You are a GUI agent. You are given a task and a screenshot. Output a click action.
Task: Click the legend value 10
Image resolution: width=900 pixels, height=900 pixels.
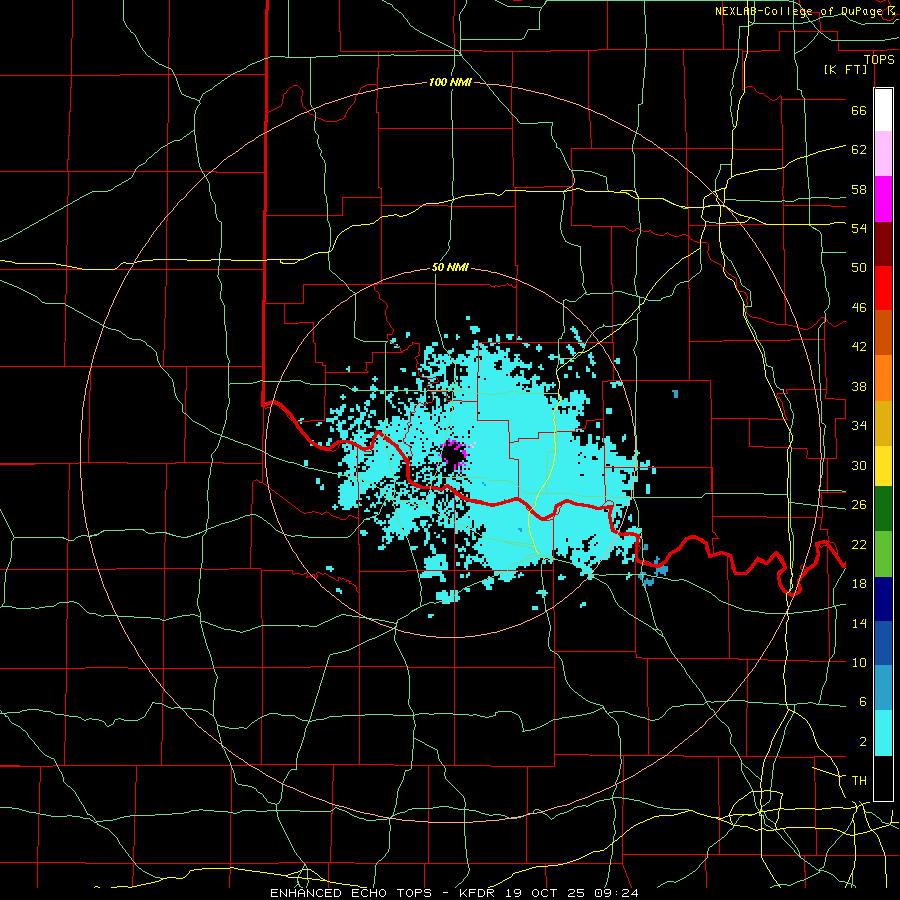(x=859, y=662)
